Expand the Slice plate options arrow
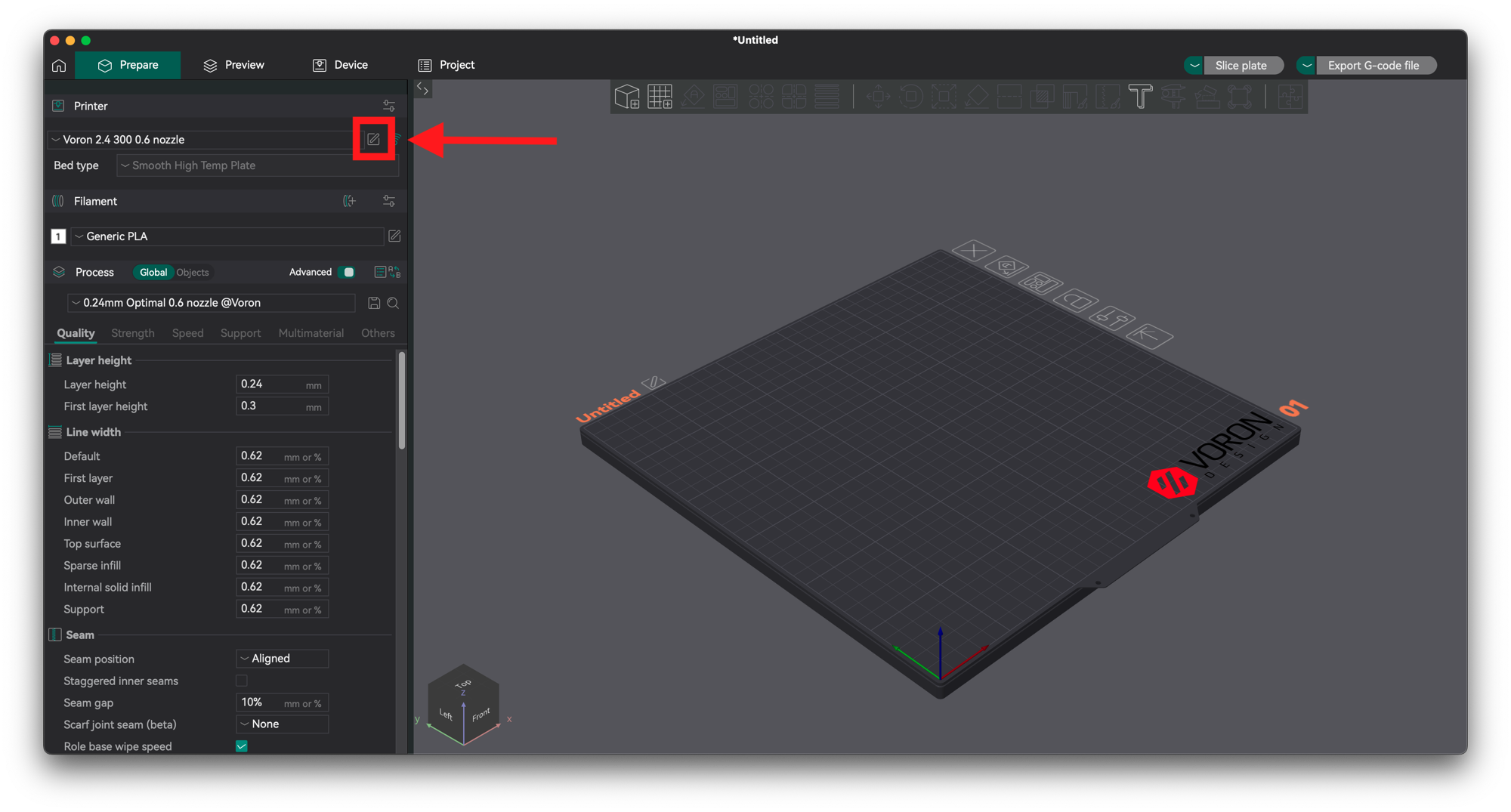 [1194, 66]
